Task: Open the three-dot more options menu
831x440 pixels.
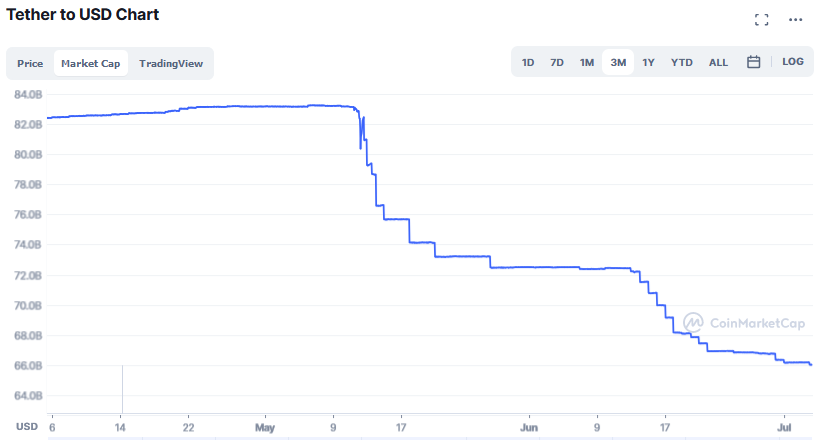Action: click(x=795, y=20)
